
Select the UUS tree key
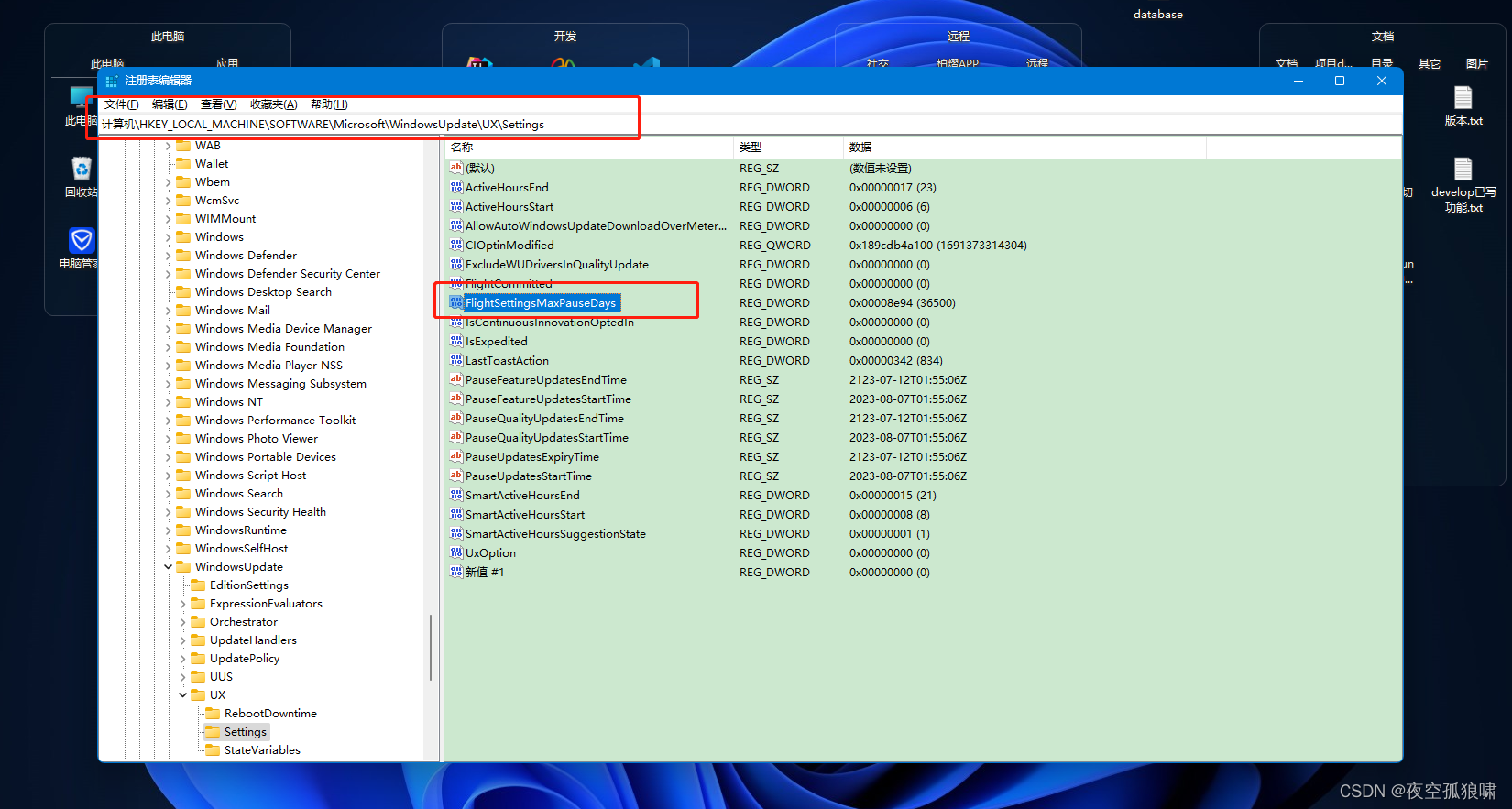[x=221, y=676]
